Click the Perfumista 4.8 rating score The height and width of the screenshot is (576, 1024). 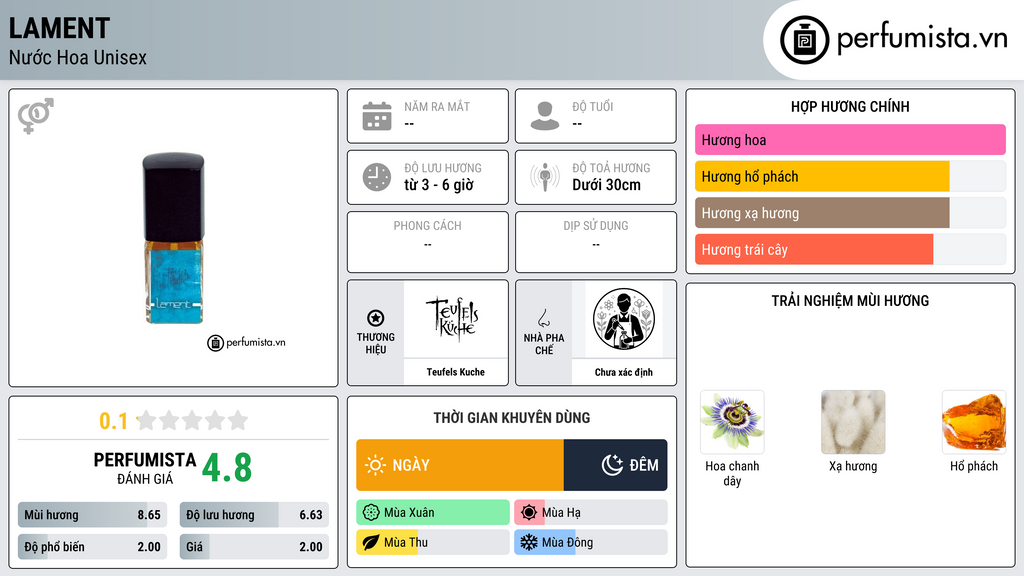pos(227,468)
